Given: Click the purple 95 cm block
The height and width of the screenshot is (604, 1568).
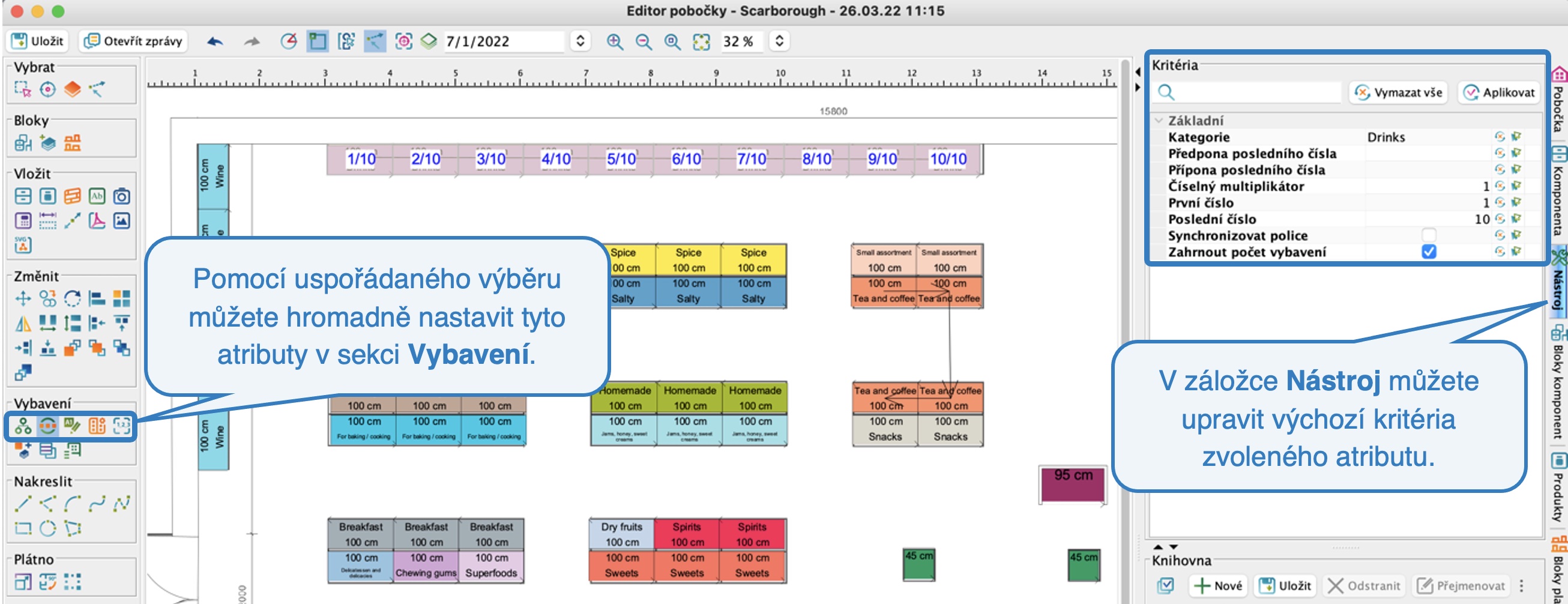Looking at the screenshot, I should (1073, 485).
